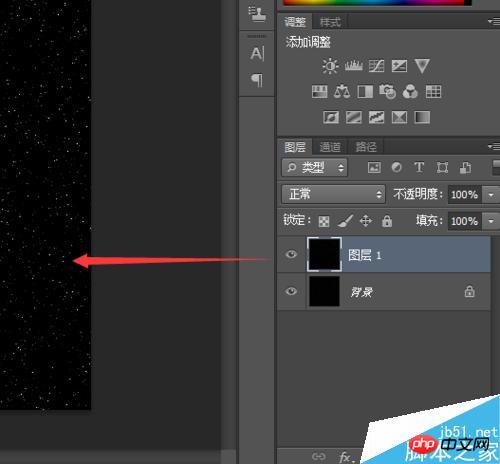Open the fx layer style button
Screen dimensions: 500x464
347,457
